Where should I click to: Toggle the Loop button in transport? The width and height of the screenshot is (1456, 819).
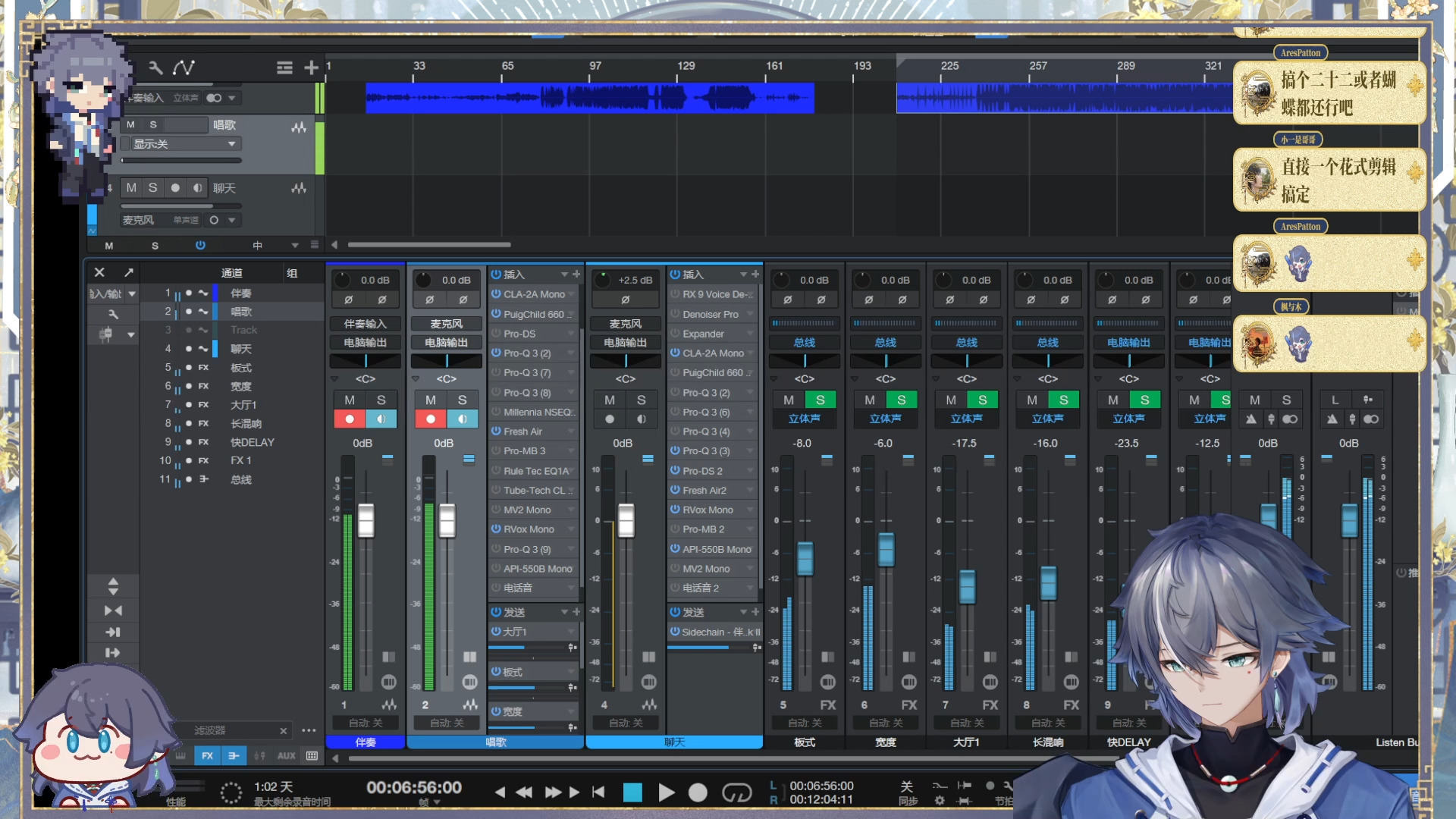point(736,792)
